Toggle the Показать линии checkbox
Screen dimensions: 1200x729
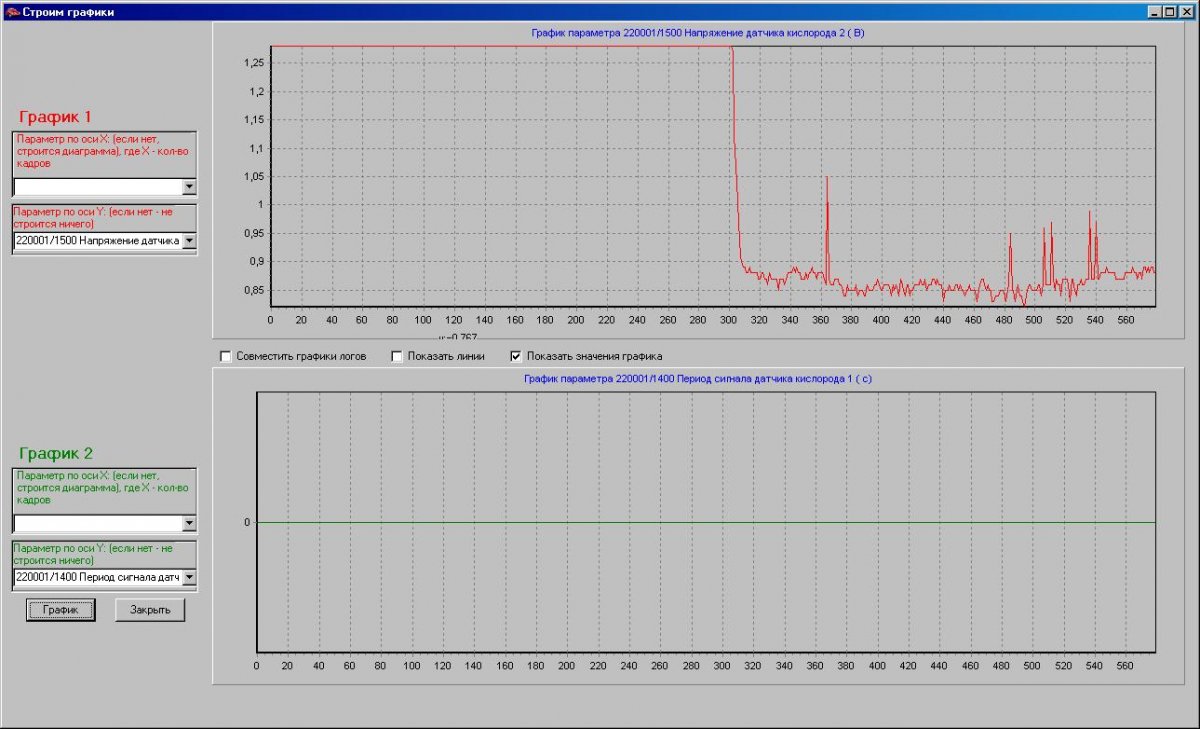click(397, 356)
